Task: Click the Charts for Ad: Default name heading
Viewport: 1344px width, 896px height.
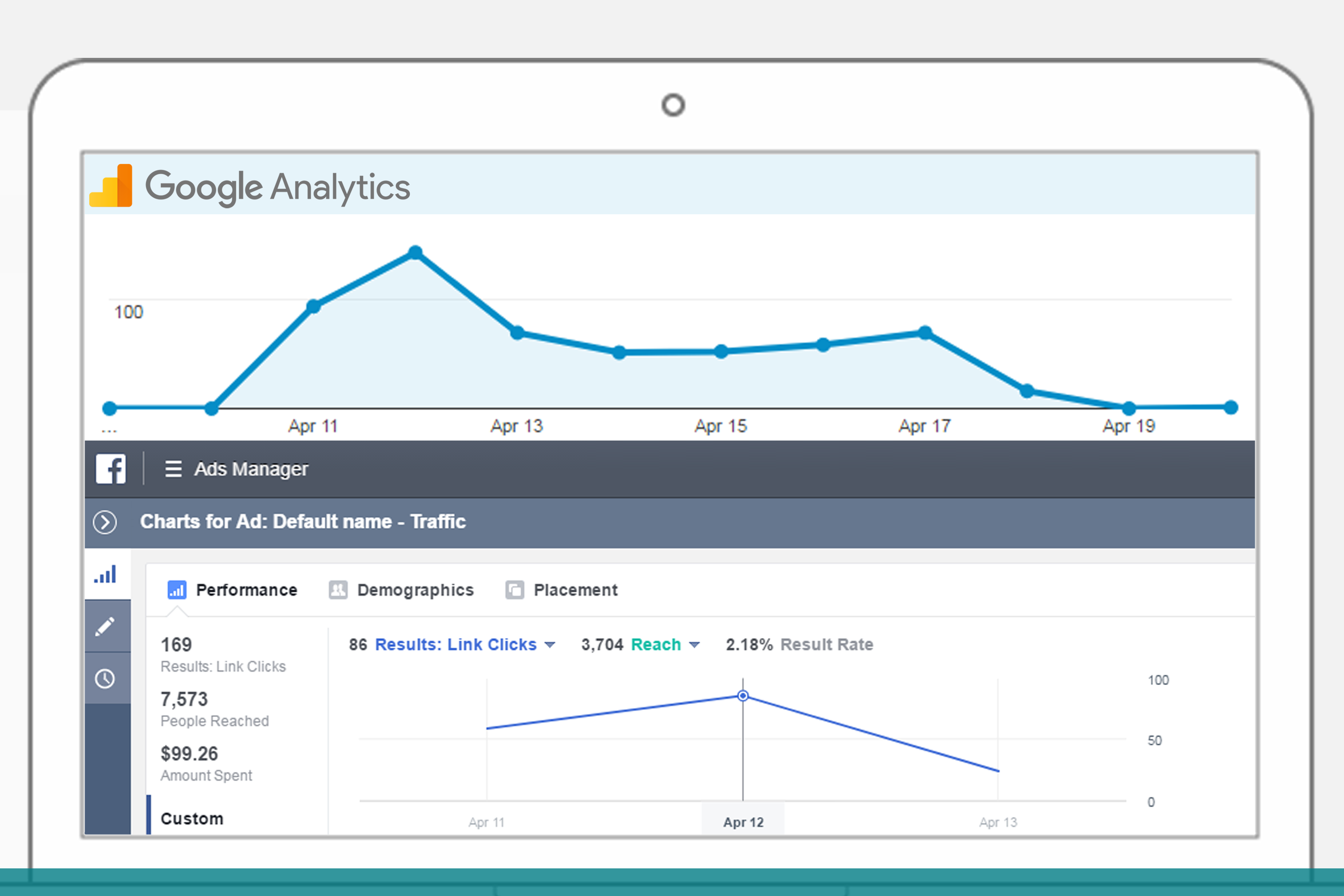Action: click(303, 522)
